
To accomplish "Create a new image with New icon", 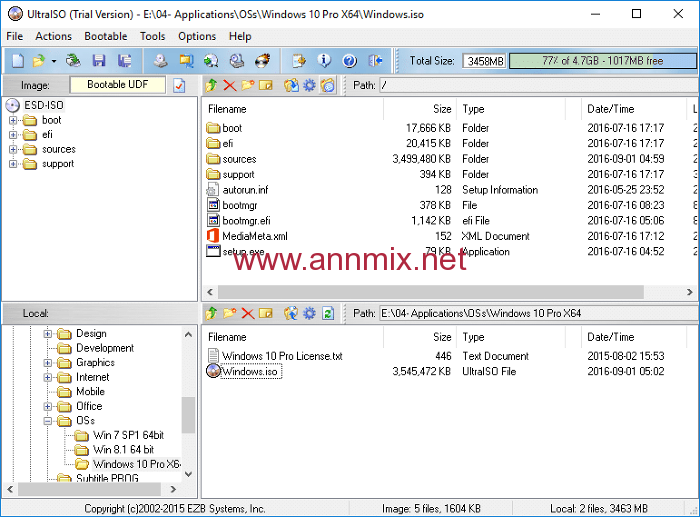I will click(18, 61).
